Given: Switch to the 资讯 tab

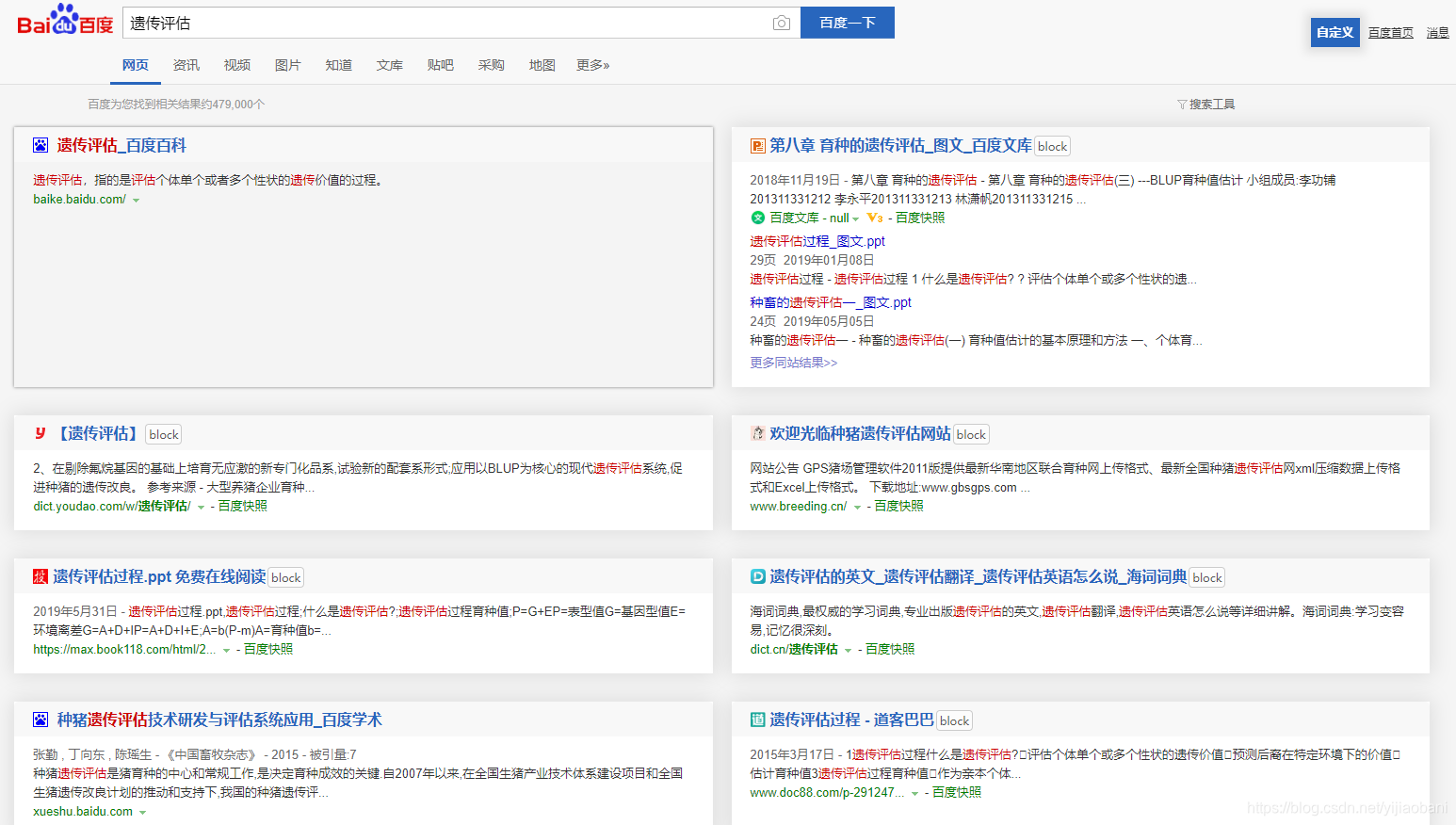Looking at the screenshot, I should [186, 65].
